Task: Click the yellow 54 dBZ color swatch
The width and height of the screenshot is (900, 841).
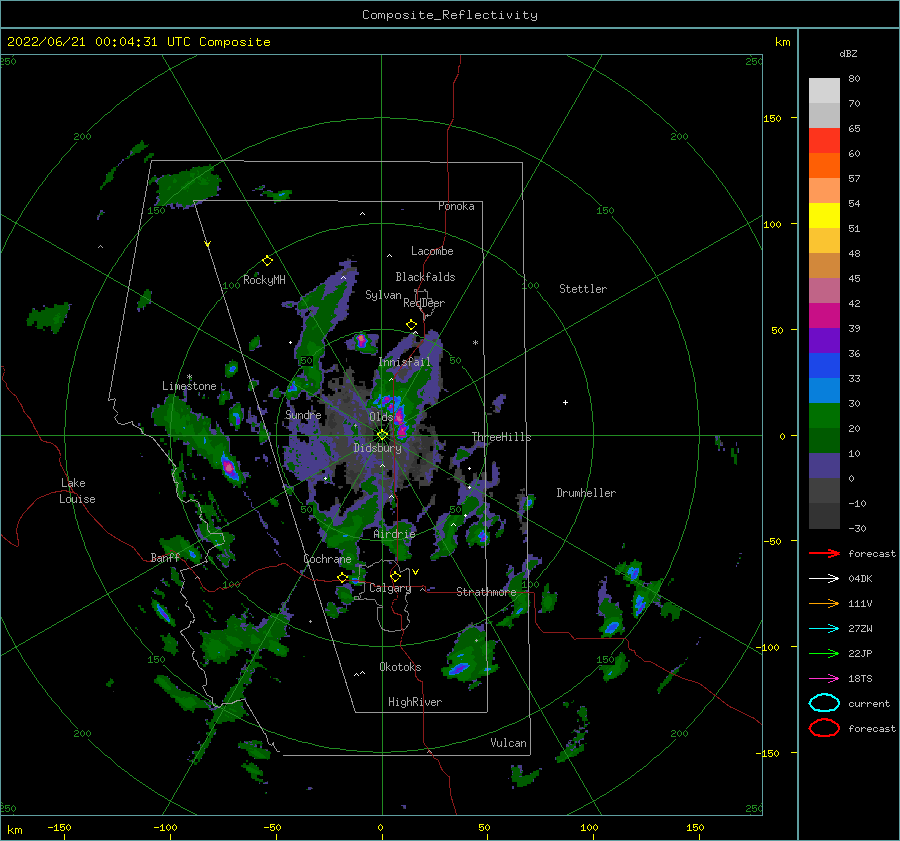Action: (x=824, y=215)
